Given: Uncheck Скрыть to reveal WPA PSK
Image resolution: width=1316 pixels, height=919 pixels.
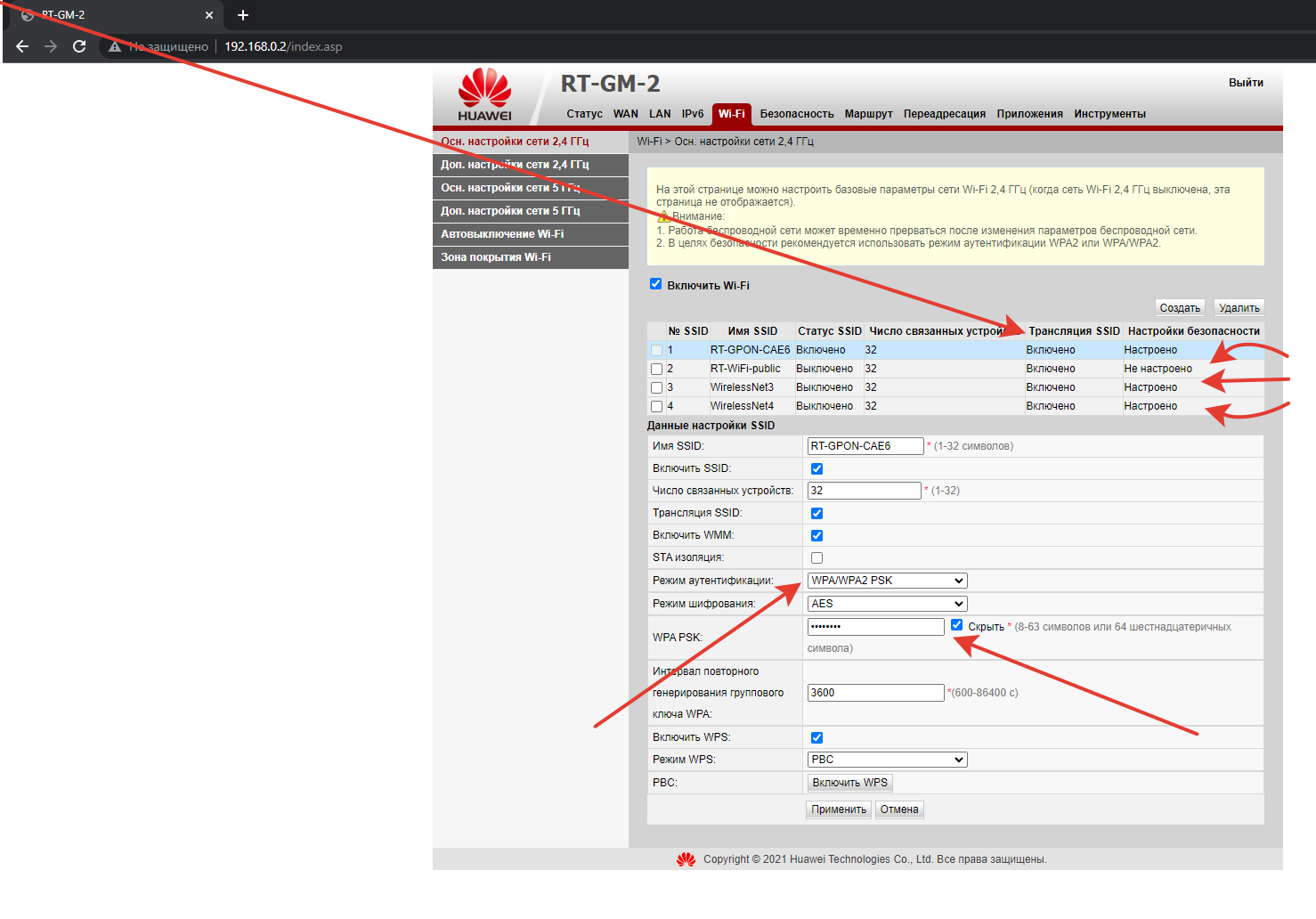Looking at the screenshot, I should tap(956, 625).
